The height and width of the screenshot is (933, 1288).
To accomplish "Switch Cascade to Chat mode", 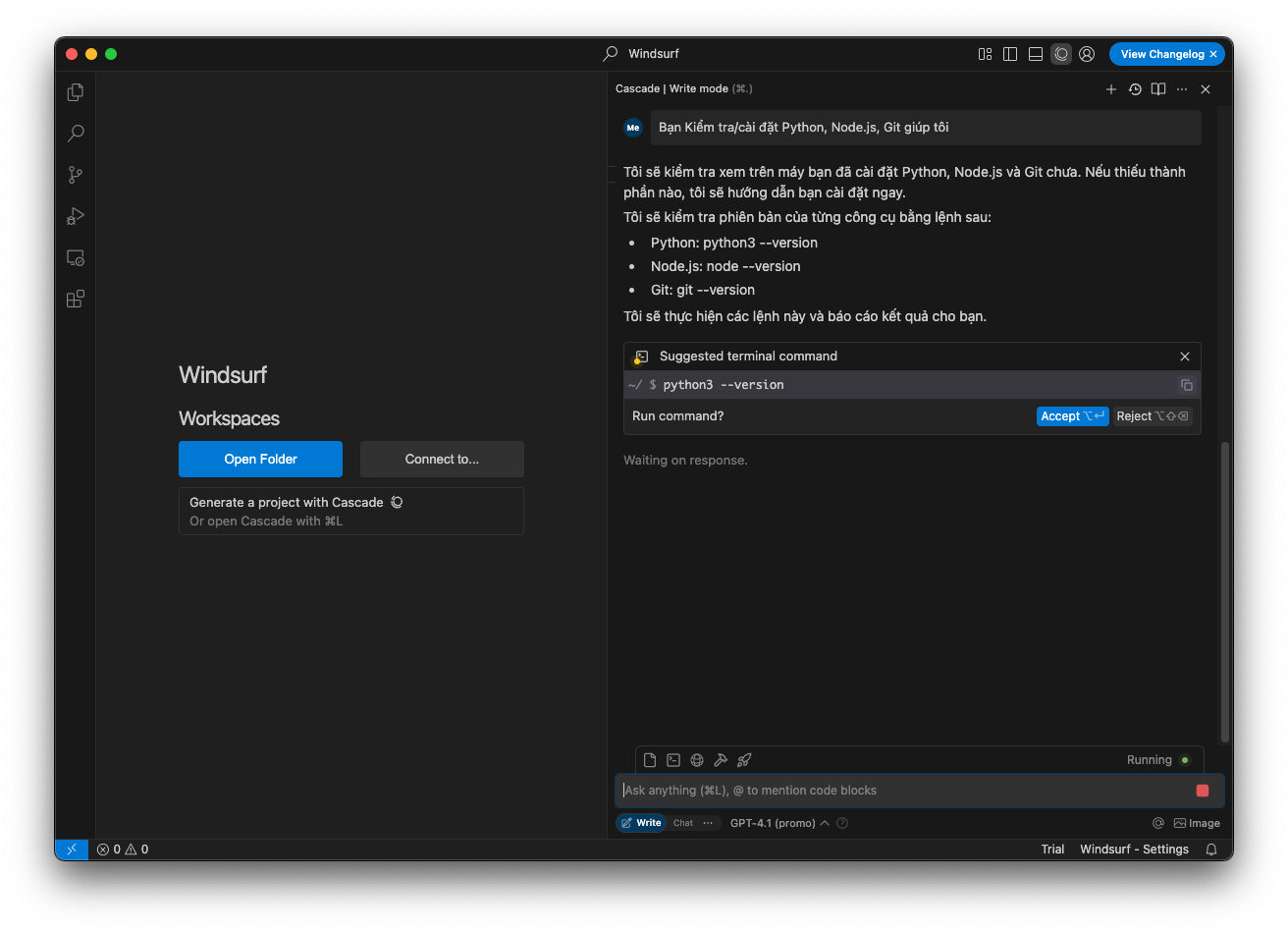I will pos(683,823).
